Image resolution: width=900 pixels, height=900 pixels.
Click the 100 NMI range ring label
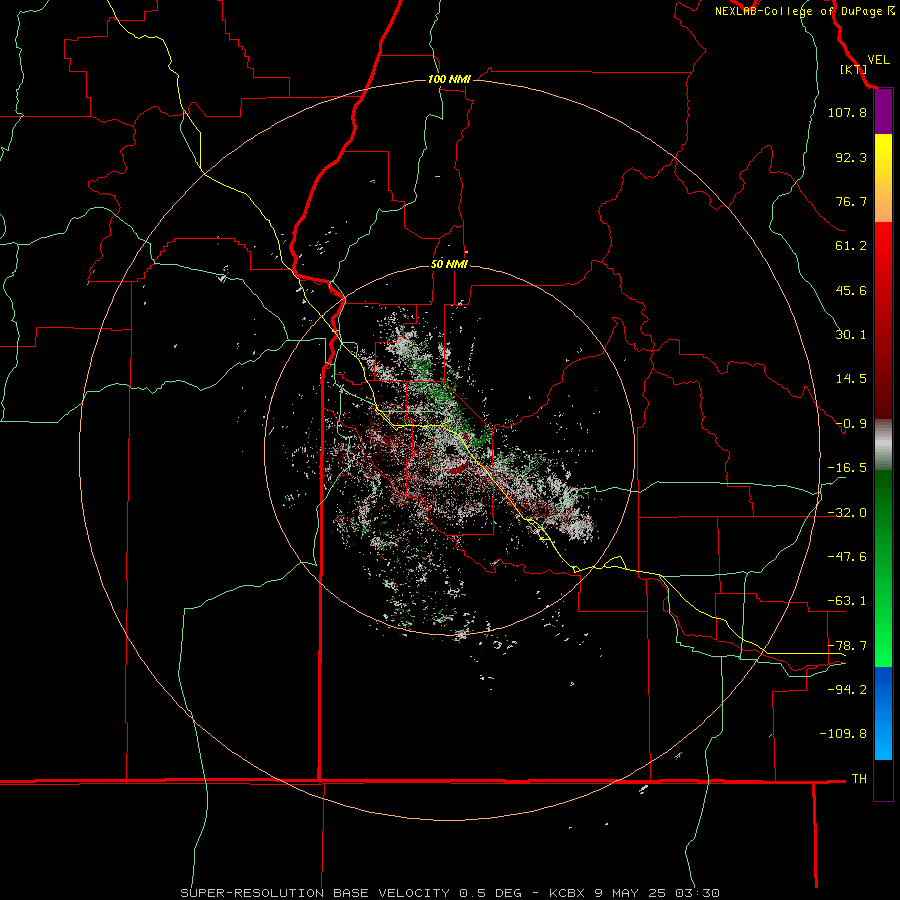pyautogui.click(x=449, y=79)
